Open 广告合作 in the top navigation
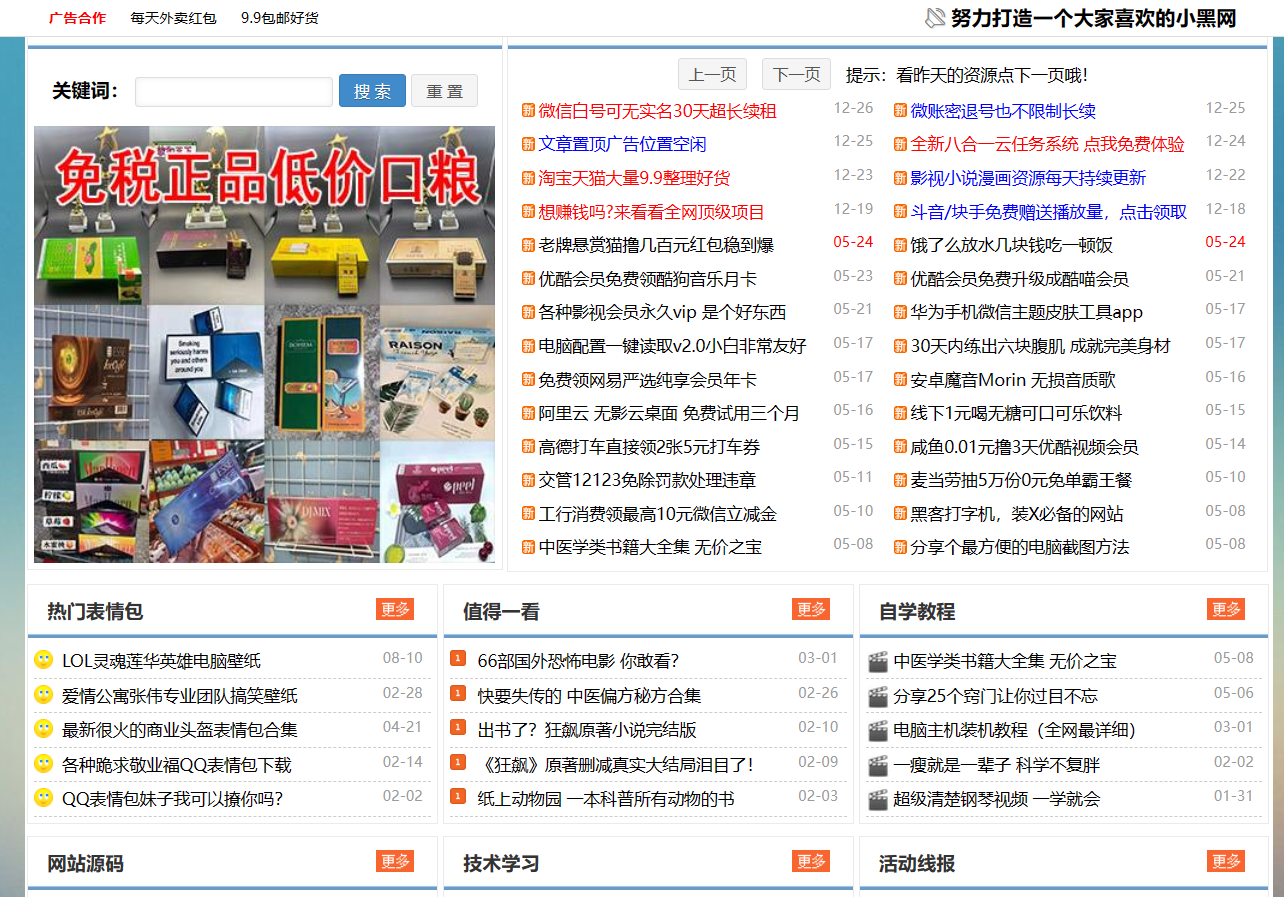 click(77, 18)
